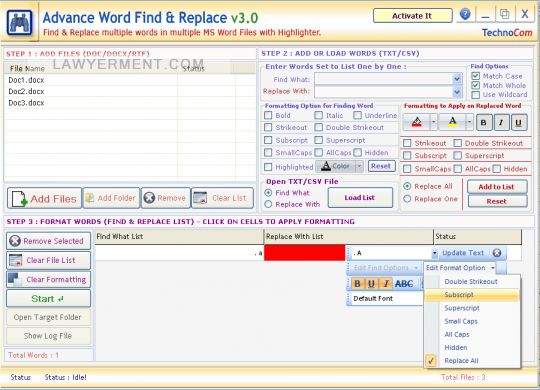Select Doc2.docx in file list

(27, 91)
